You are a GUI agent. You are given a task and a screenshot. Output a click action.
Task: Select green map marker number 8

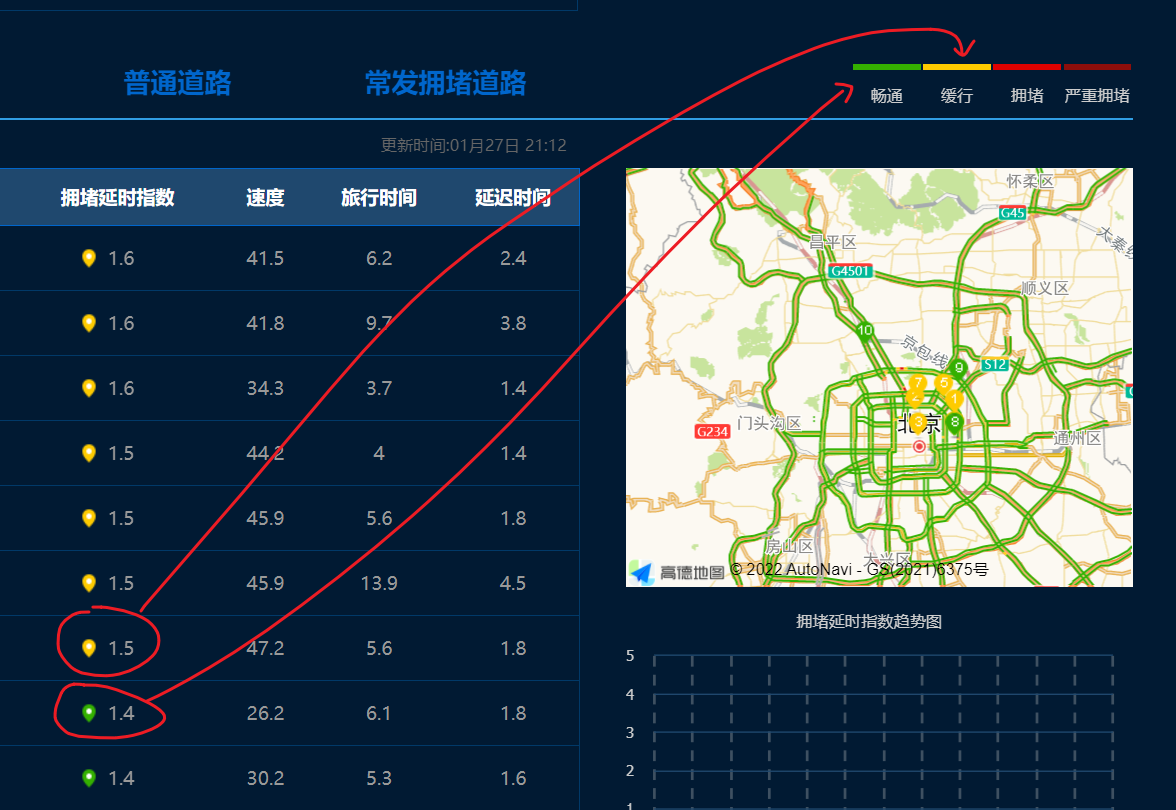click(954, 424)
